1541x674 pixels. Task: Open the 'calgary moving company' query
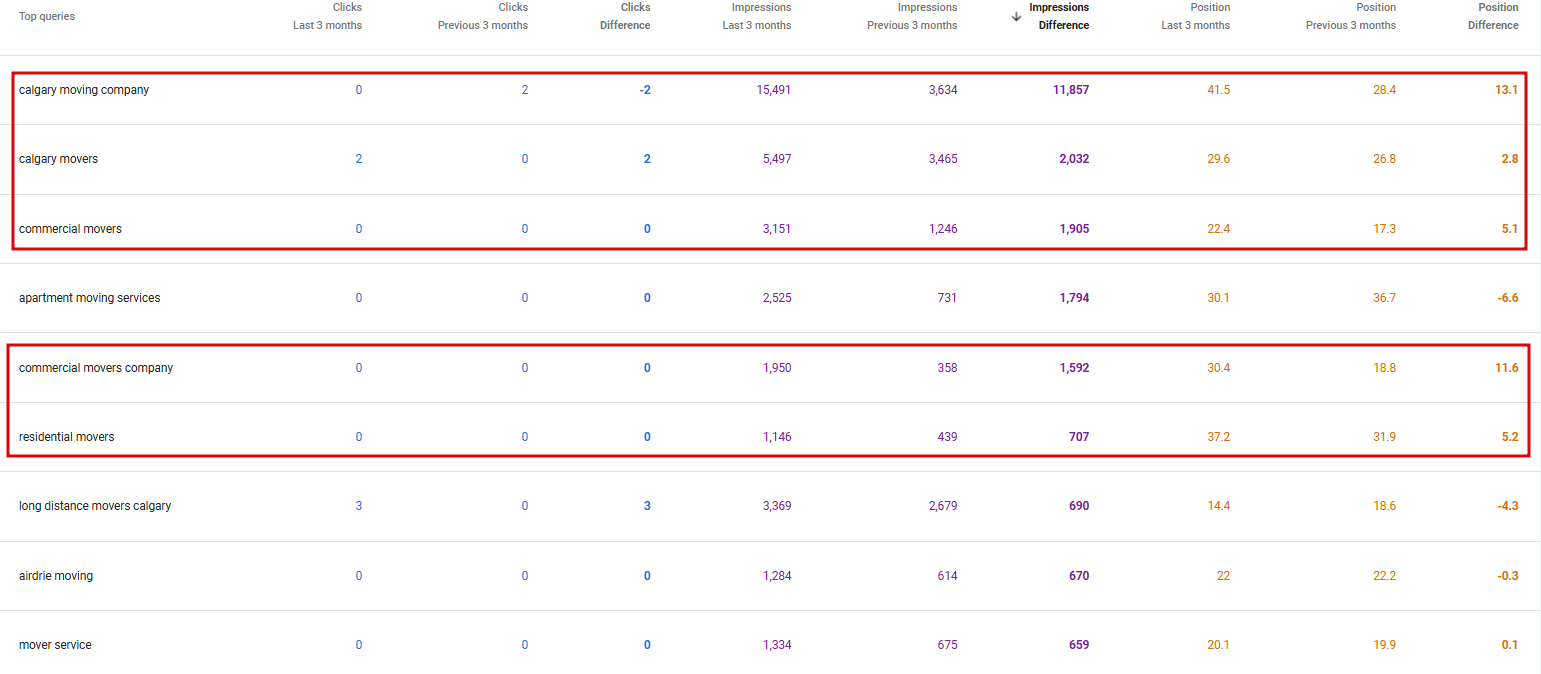84,90
